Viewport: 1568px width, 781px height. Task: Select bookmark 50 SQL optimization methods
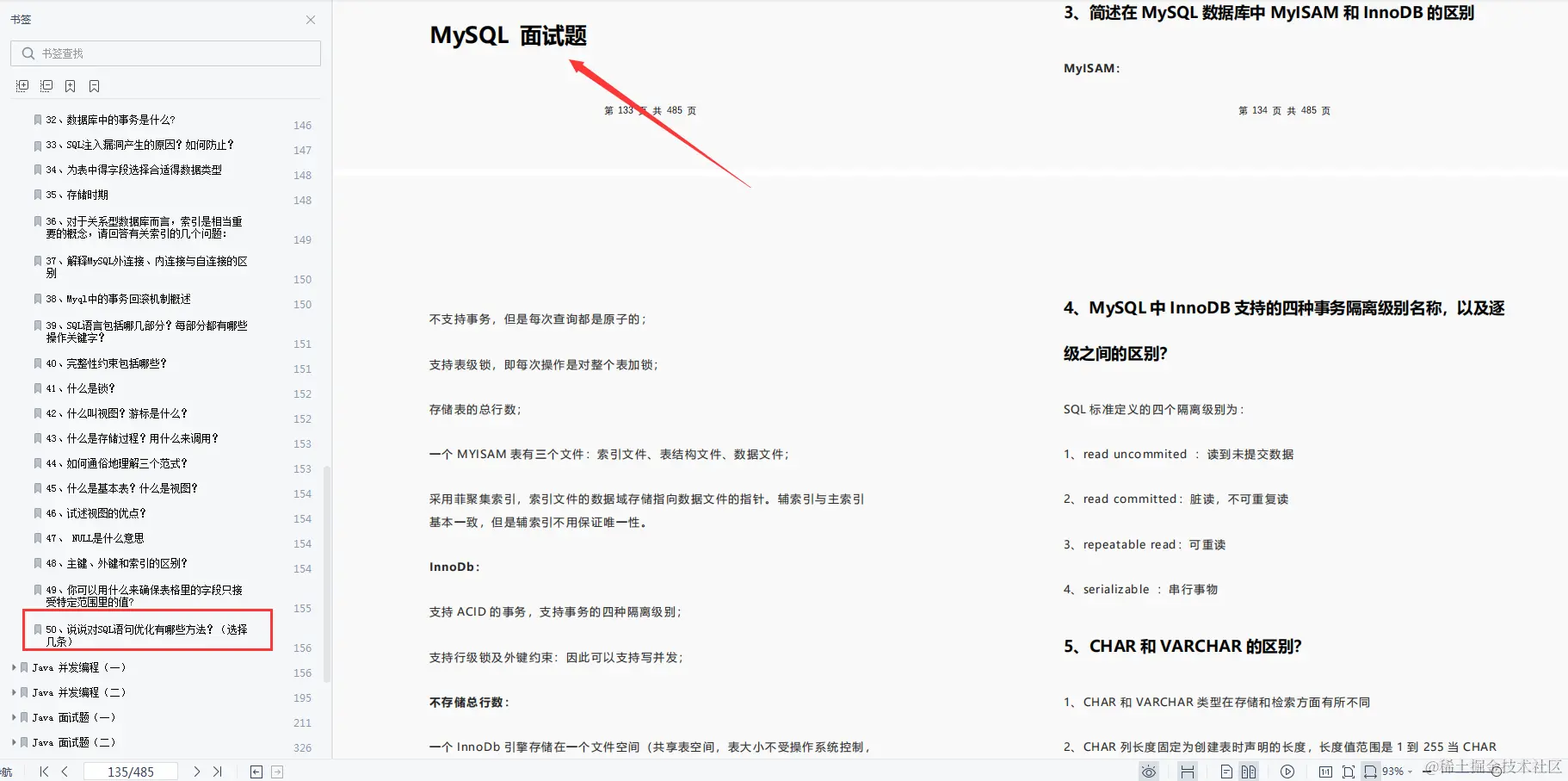146,635
